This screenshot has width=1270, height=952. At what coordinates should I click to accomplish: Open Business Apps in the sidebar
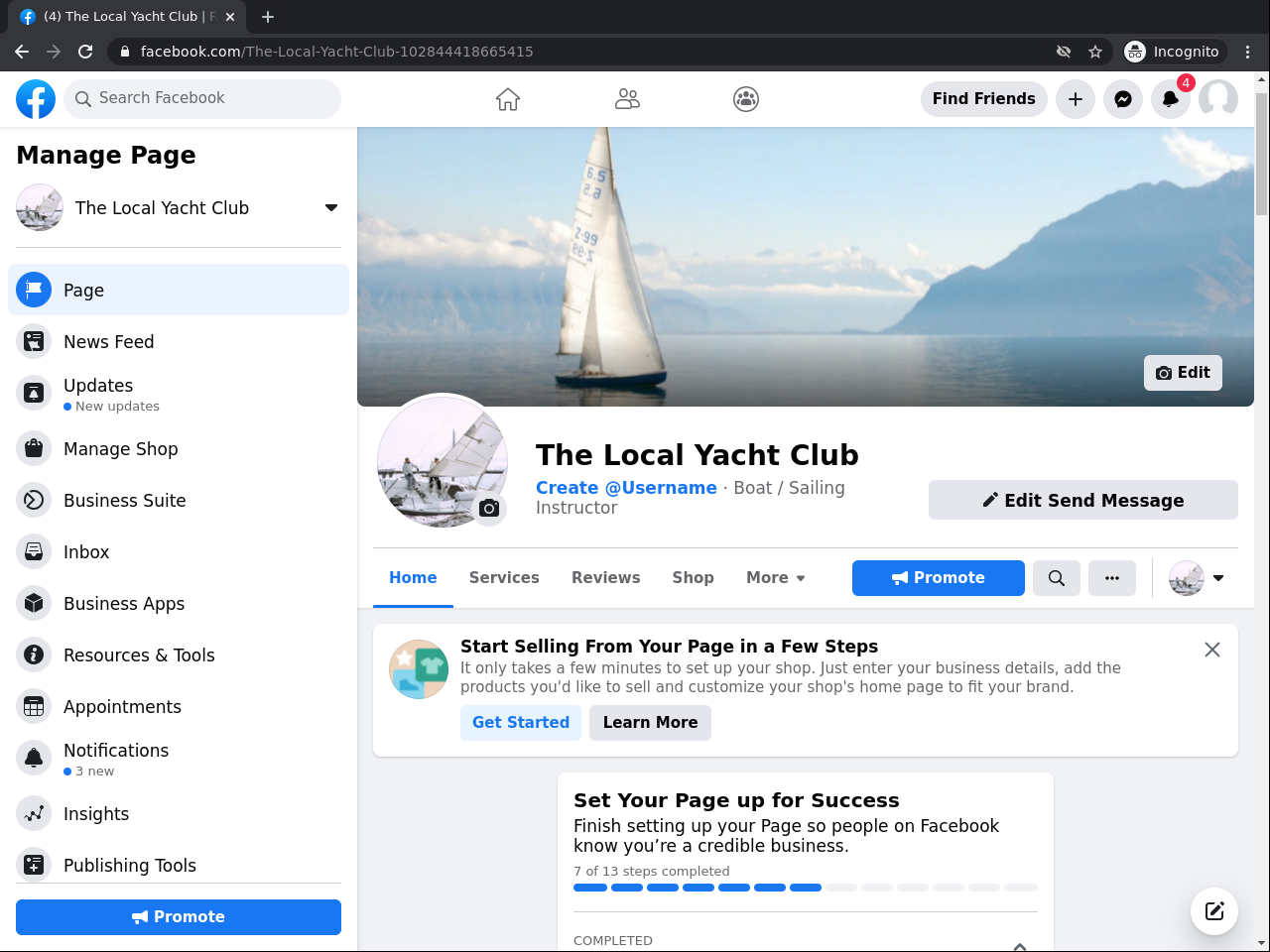tap(179, 603)
